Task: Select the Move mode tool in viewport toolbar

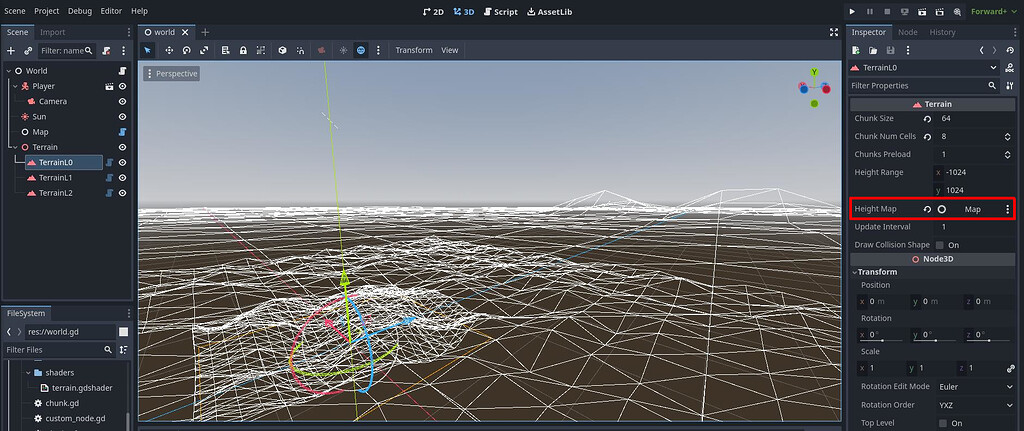Action: tap(168, 50)
